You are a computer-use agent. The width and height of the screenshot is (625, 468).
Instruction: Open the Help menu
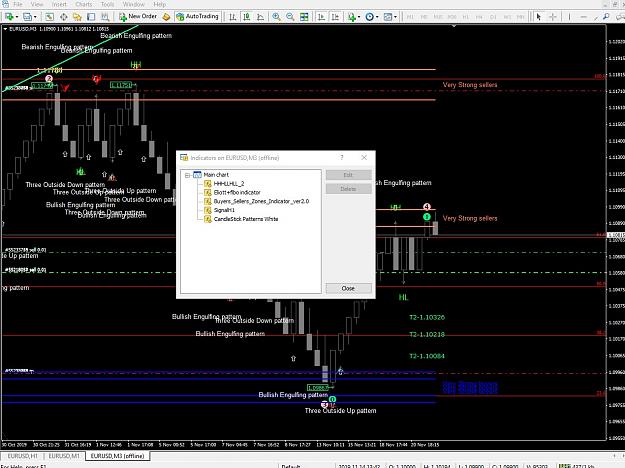click(159, 4)
